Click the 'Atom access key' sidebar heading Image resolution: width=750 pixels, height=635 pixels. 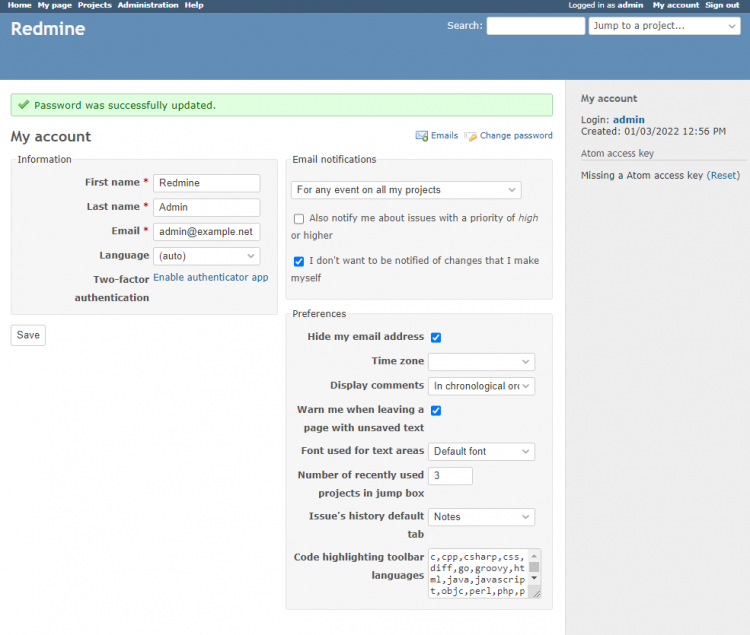click(x=617, y=153)
